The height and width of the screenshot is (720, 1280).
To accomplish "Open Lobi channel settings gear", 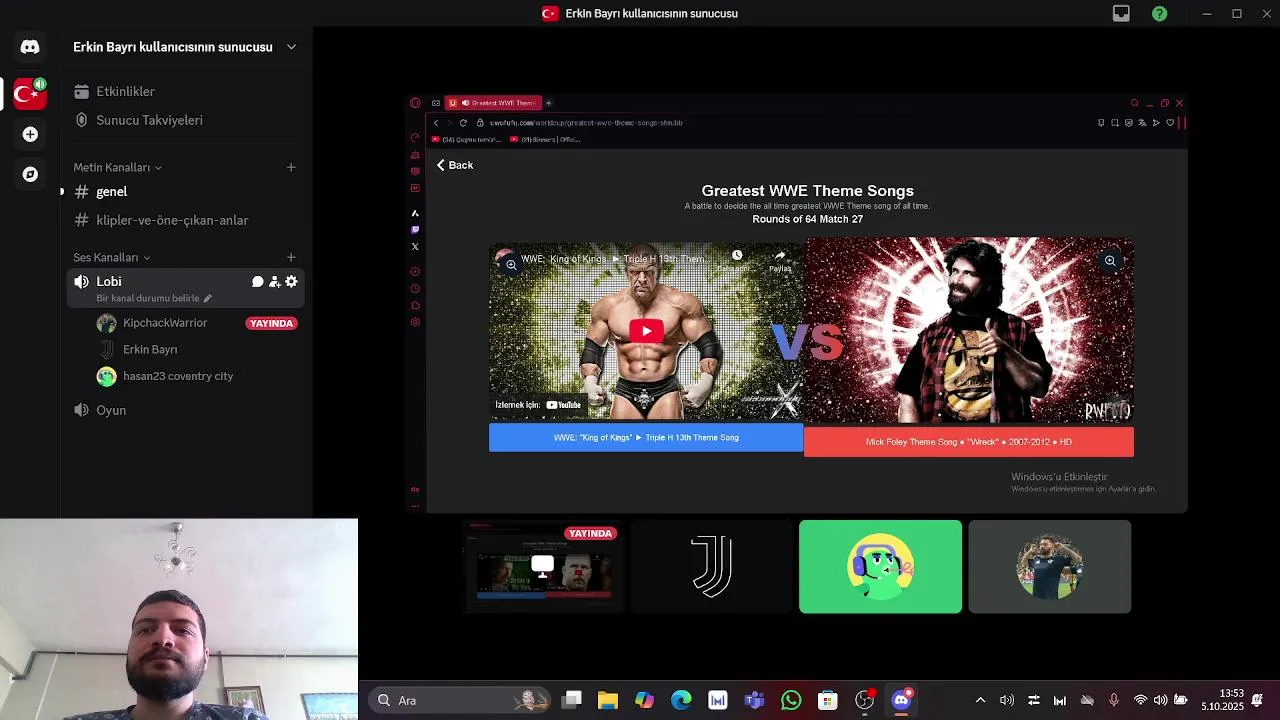I will pyautogui.click(x=291, y=282).
